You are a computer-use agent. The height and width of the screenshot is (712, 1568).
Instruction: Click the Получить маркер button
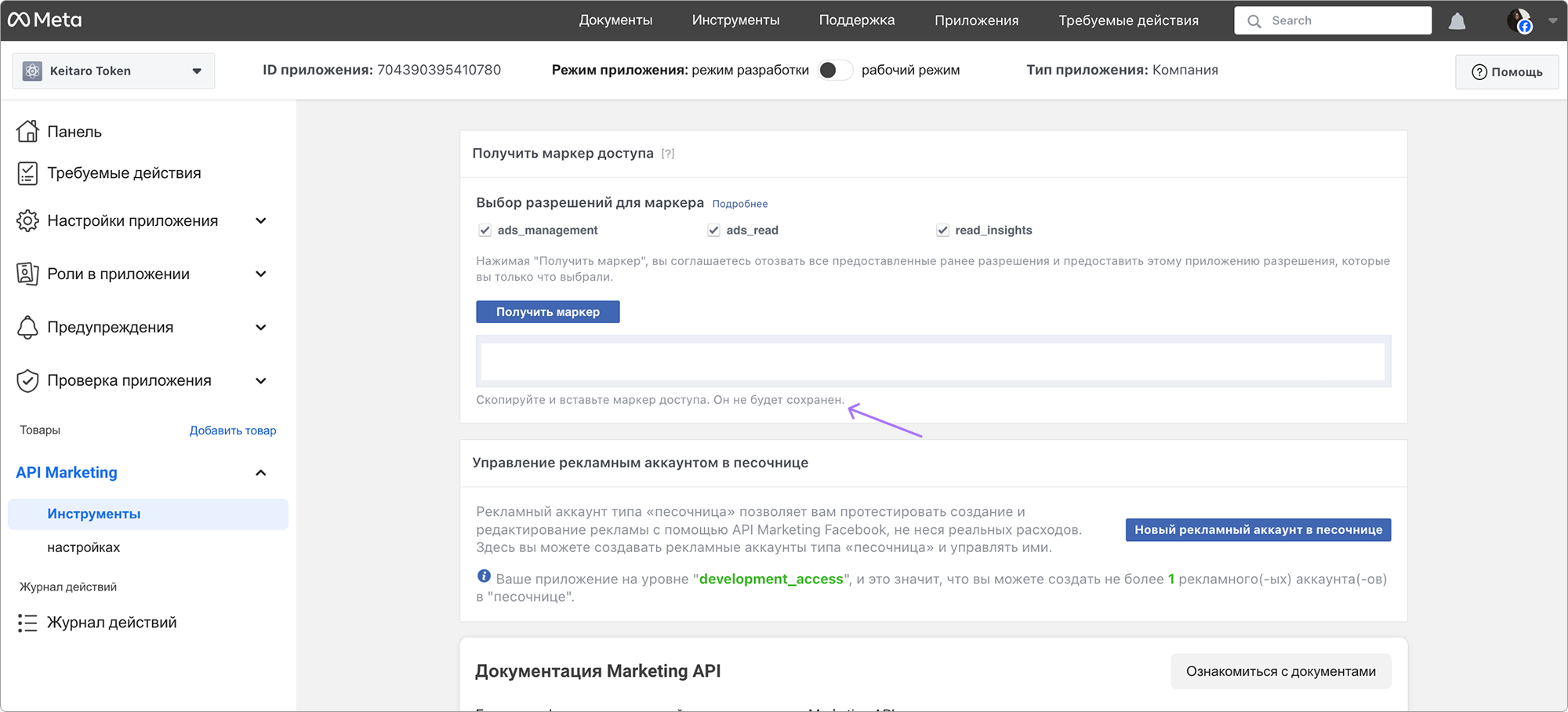click(548, 312)
